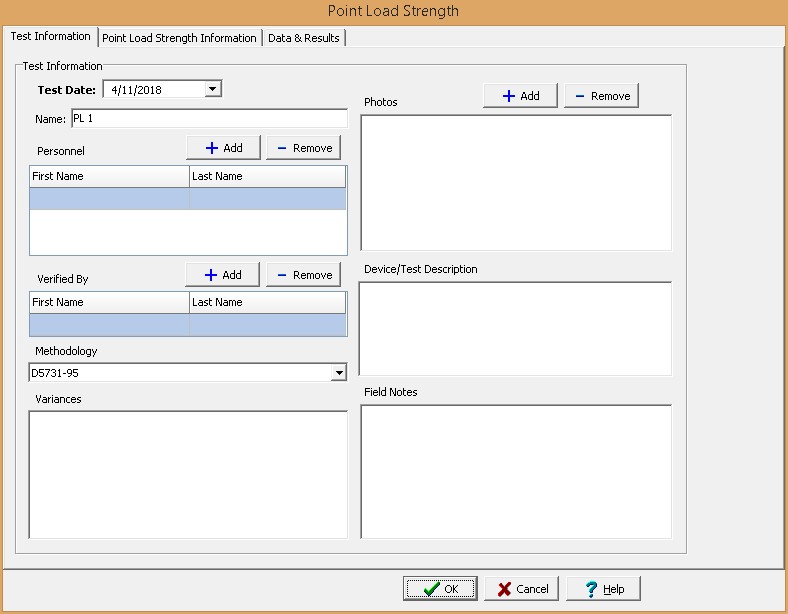Click the Device/Test Description text box
788x614 pixels.
pyautogui.click(x=515, y=328)
